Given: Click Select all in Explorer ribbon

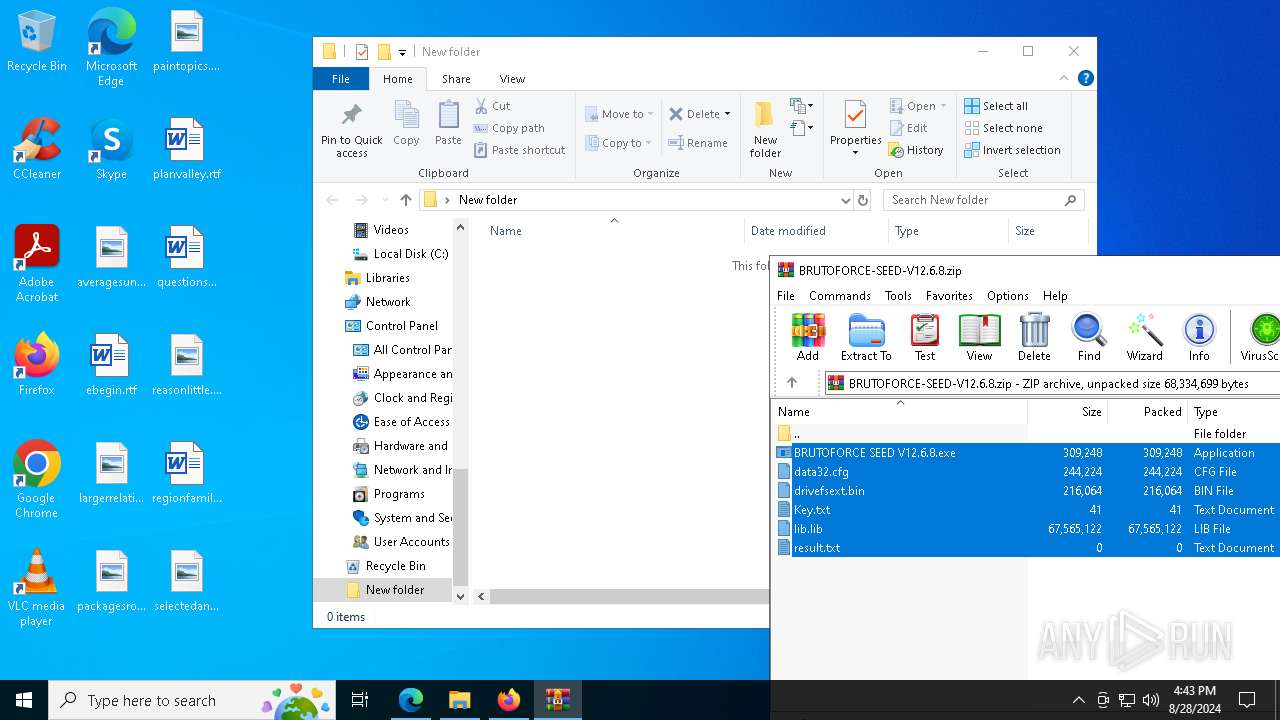Looking at the screenshot, I should point(995,106).
